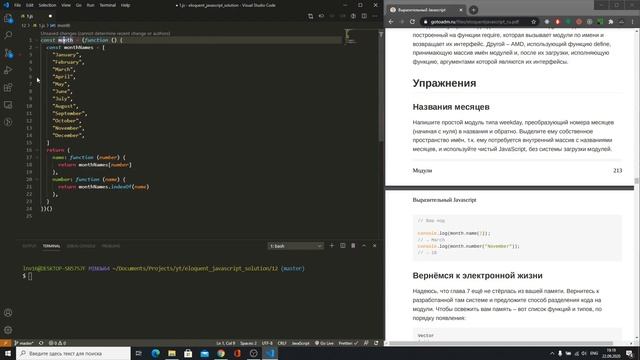Screen dimensions: 640x360
Task: Click the errors and warnings count in the status bar
Action: [x=58, y=343]
